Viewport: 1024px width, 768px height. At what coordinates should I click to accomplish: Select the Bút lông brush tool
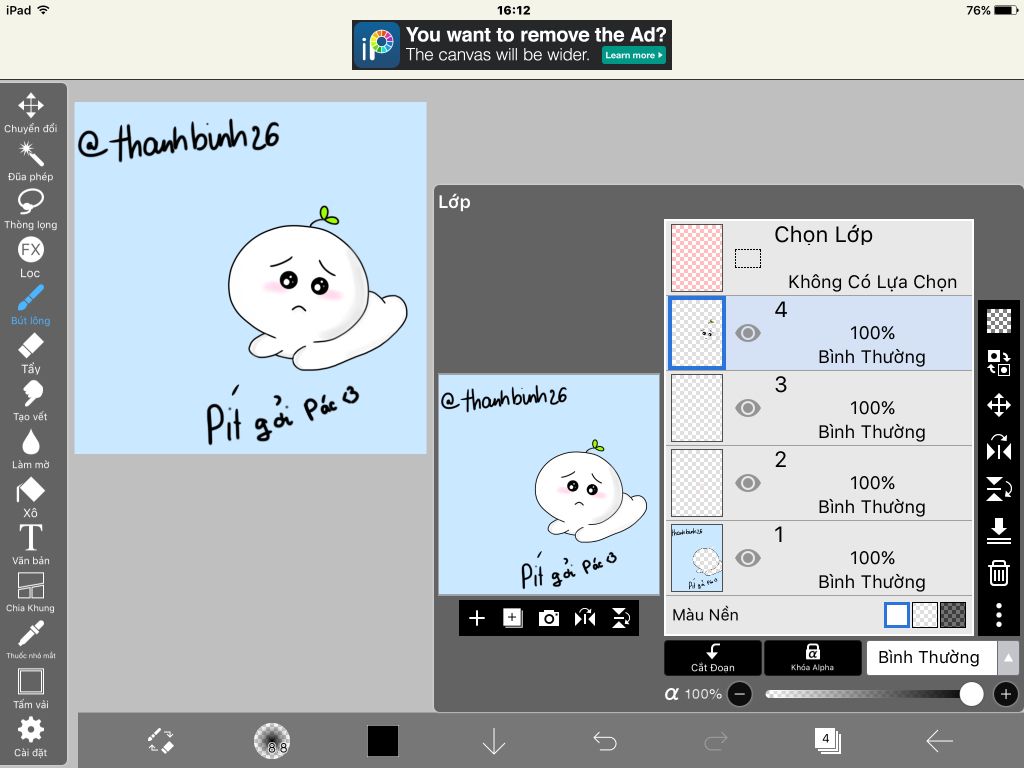31,305
